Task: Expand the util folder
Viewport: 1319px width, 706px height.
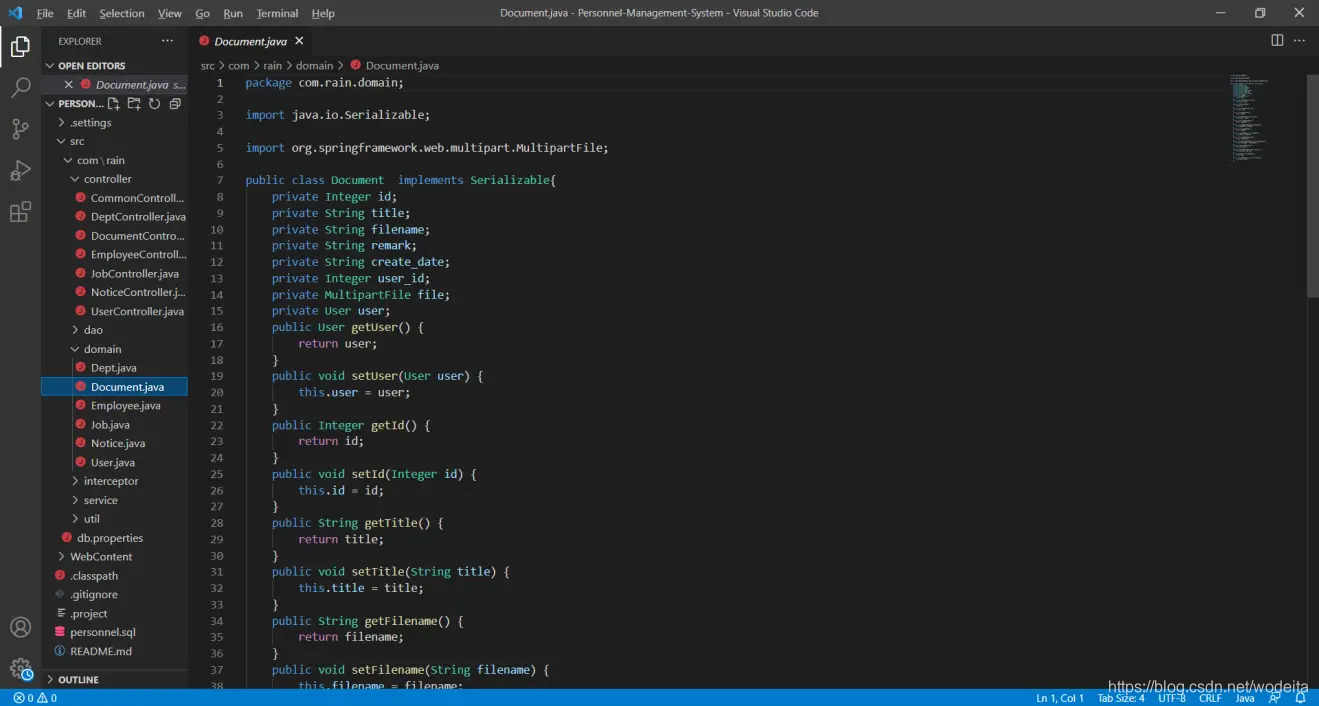Action: tap(114, 519)
